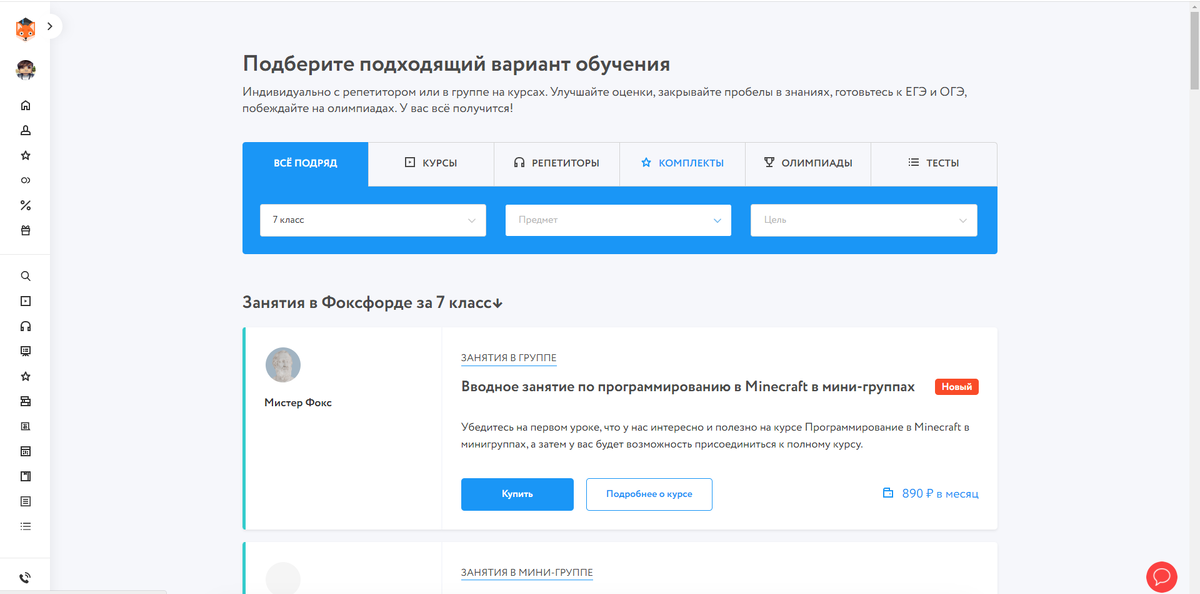
Task: Open courses via sidebar play-square icon
Action: point(26,301)
